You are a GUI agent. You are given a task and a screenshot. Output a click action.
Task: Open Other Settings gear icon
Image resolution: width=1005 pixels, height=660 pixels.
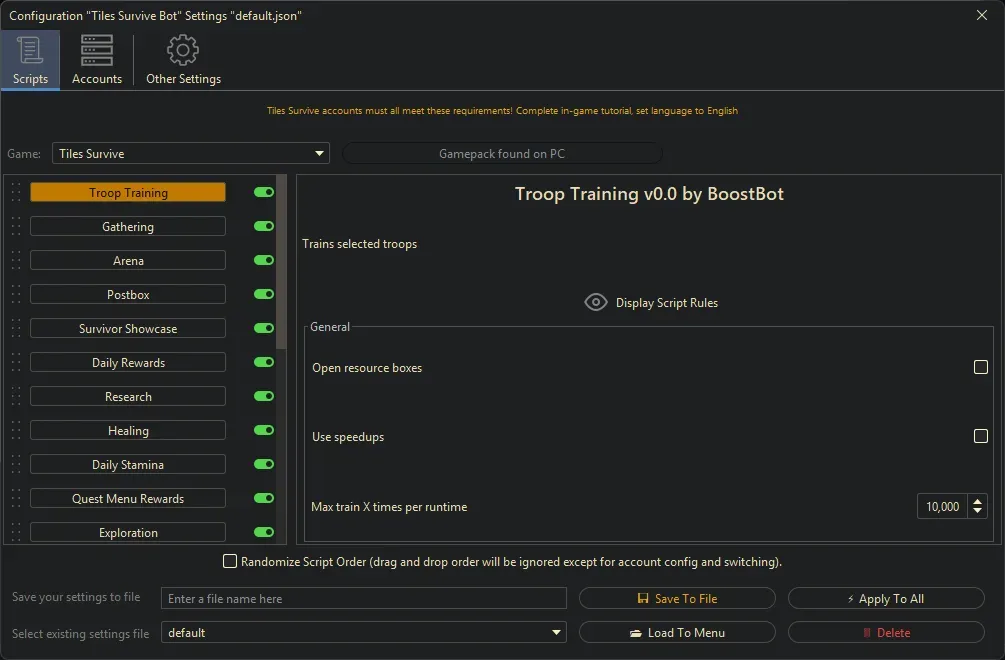click(183, 50)
